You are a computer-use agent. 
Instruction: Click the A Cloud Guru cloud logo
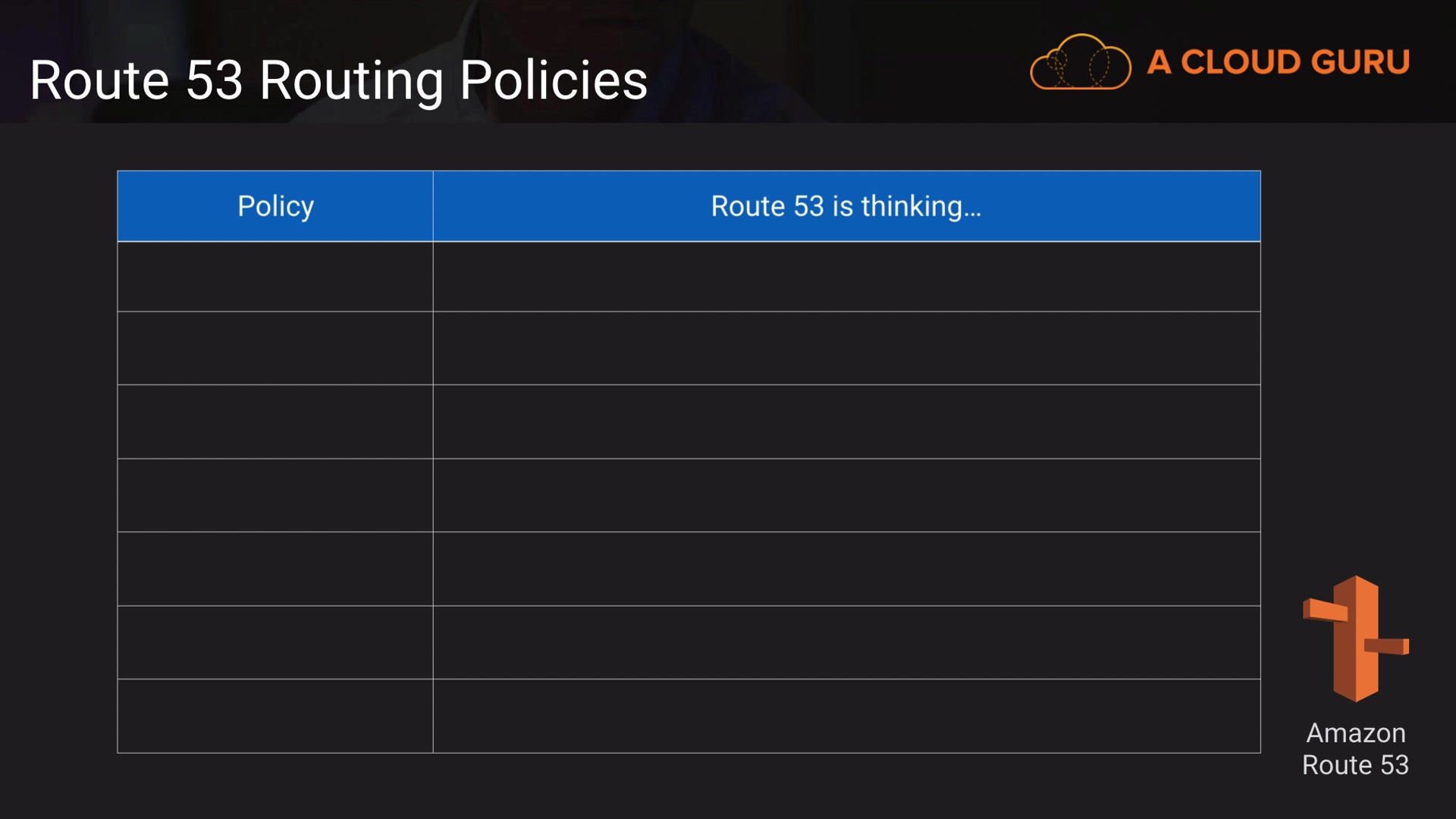point(1080,62)
